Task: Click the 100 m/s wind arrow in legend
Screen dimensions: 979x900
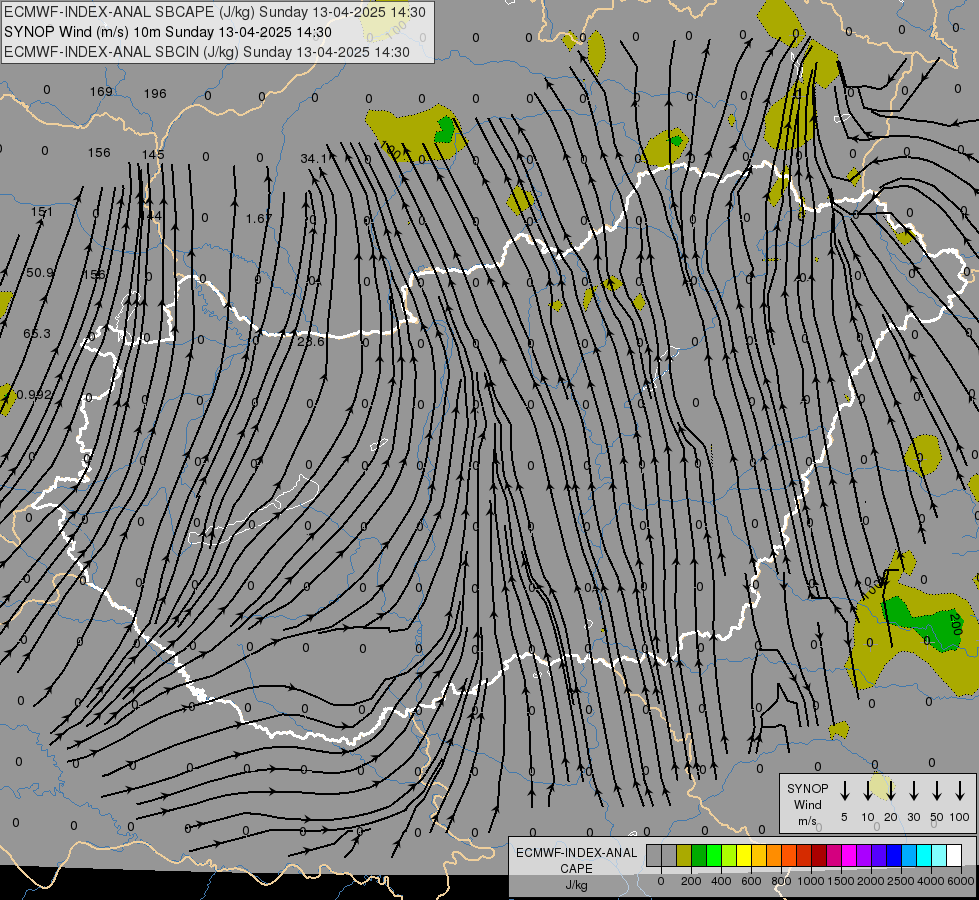Action: point(960,790)
